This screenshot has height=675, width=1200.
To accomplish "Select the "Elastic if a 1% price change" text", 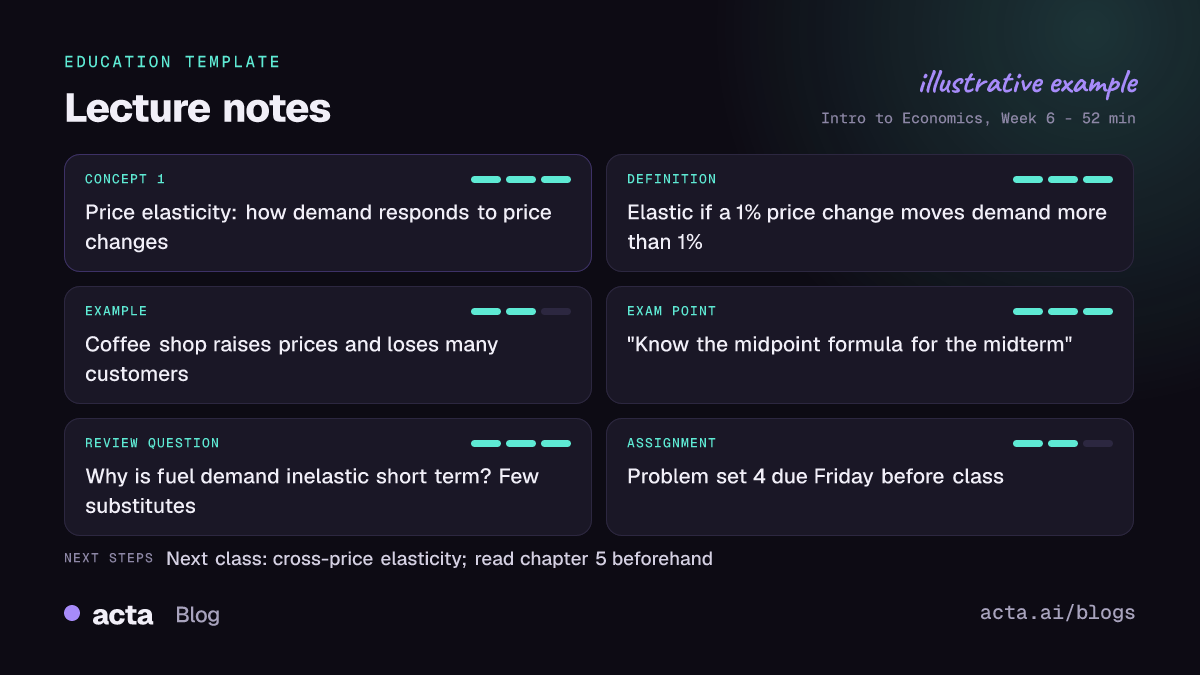I will 867,227.
